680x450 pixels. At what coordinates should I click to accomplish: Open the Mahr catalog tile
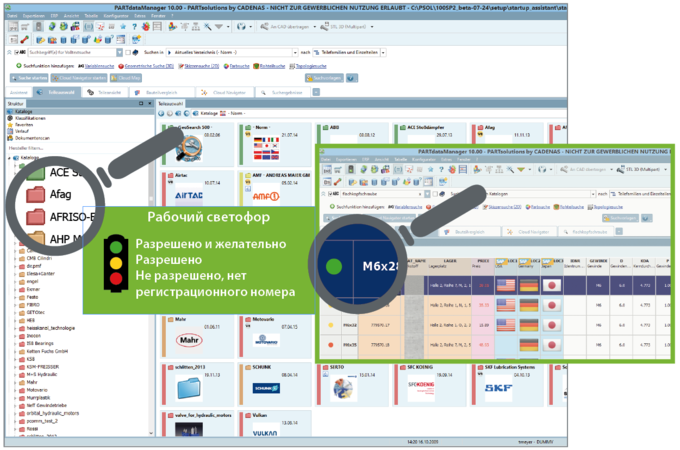[x=196, y=336]
